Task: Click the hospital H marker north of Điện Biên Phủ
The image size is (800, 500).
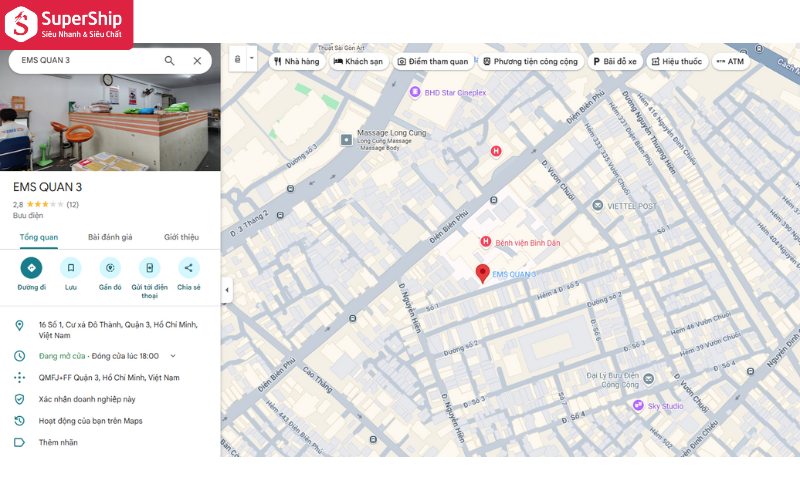Action: pos(495,151)
